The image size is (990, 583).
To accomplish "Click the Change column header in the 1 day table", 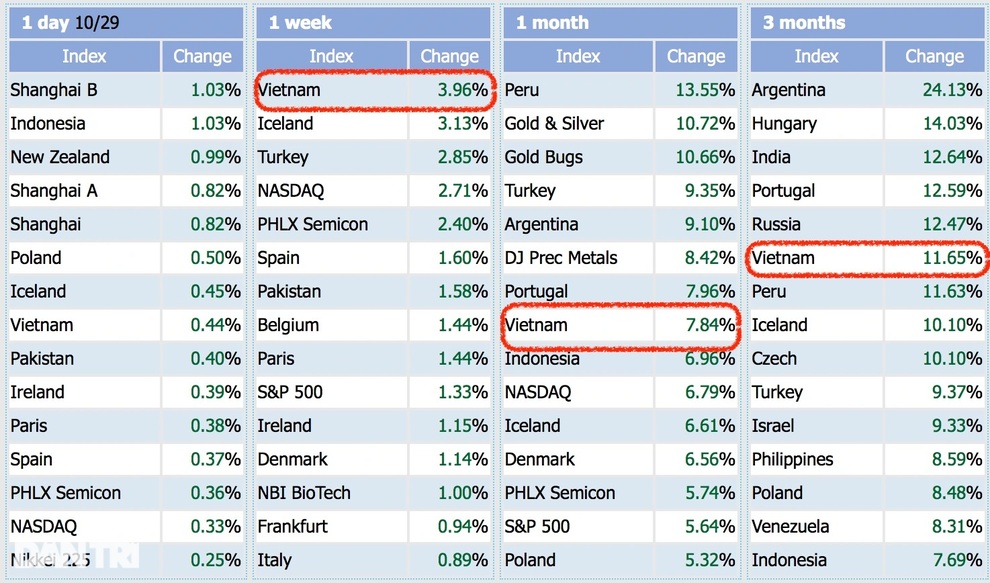I will (202, 56).
